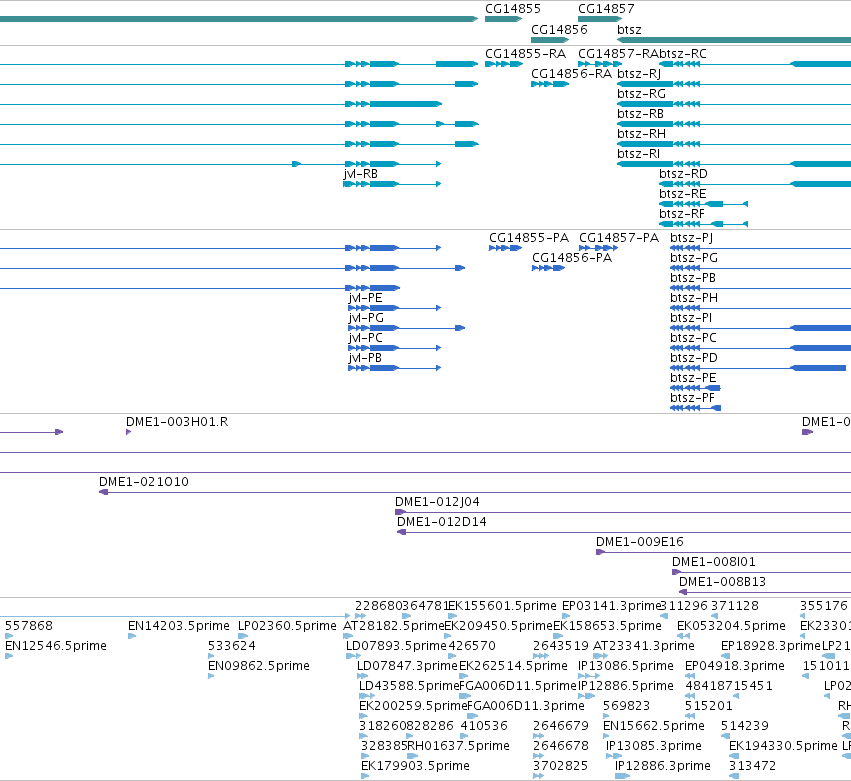Click EST label EK053204.5prime
851x781 pixels.
[732, 626]
